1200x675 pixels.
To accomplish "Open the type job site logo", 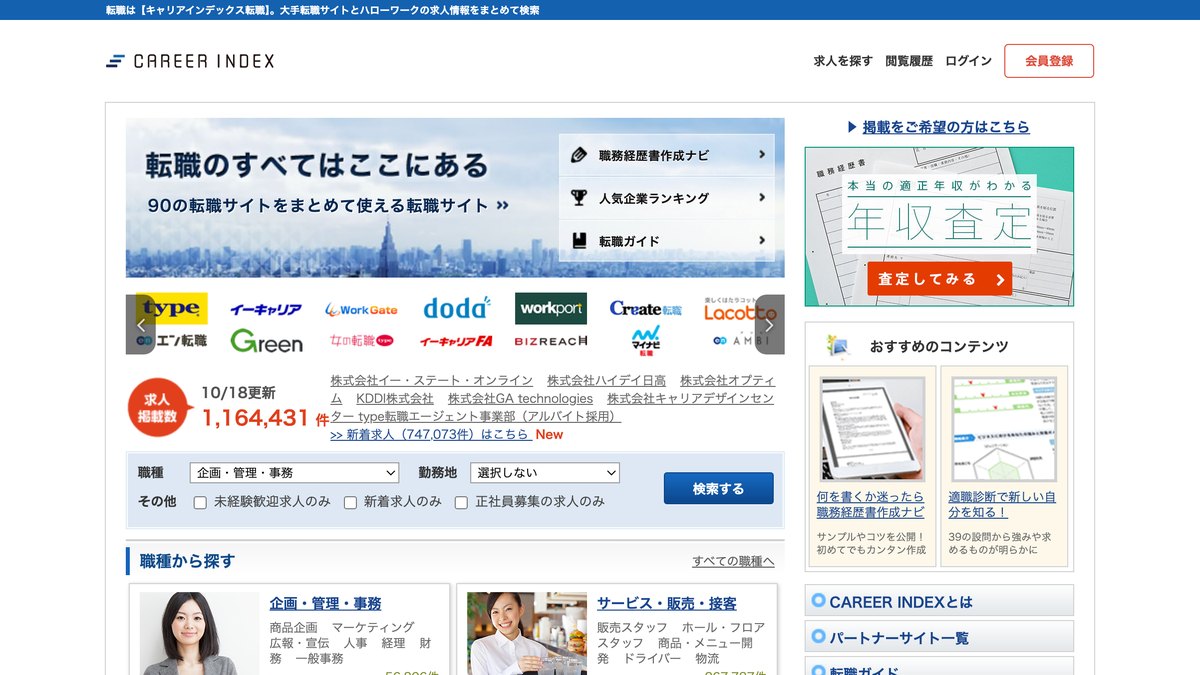I will pyautogui.click(x=171, y=309).
